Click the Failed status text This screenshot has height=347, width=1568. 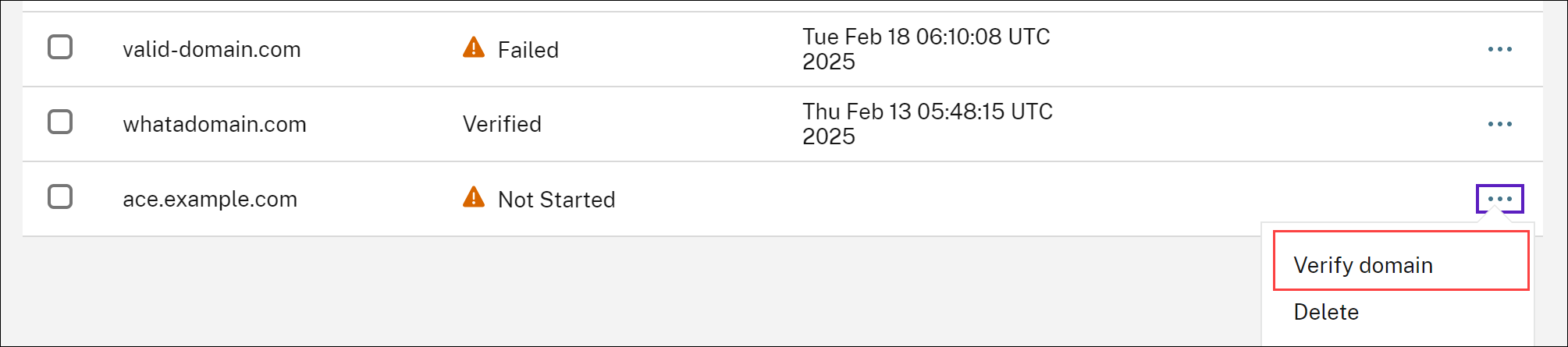tap(528, 50)
